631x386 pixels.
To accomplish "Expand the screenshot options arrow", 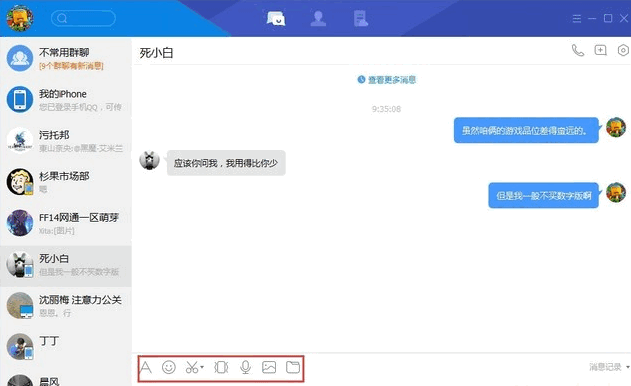I will pyautogui.click(x=202, y=367).
